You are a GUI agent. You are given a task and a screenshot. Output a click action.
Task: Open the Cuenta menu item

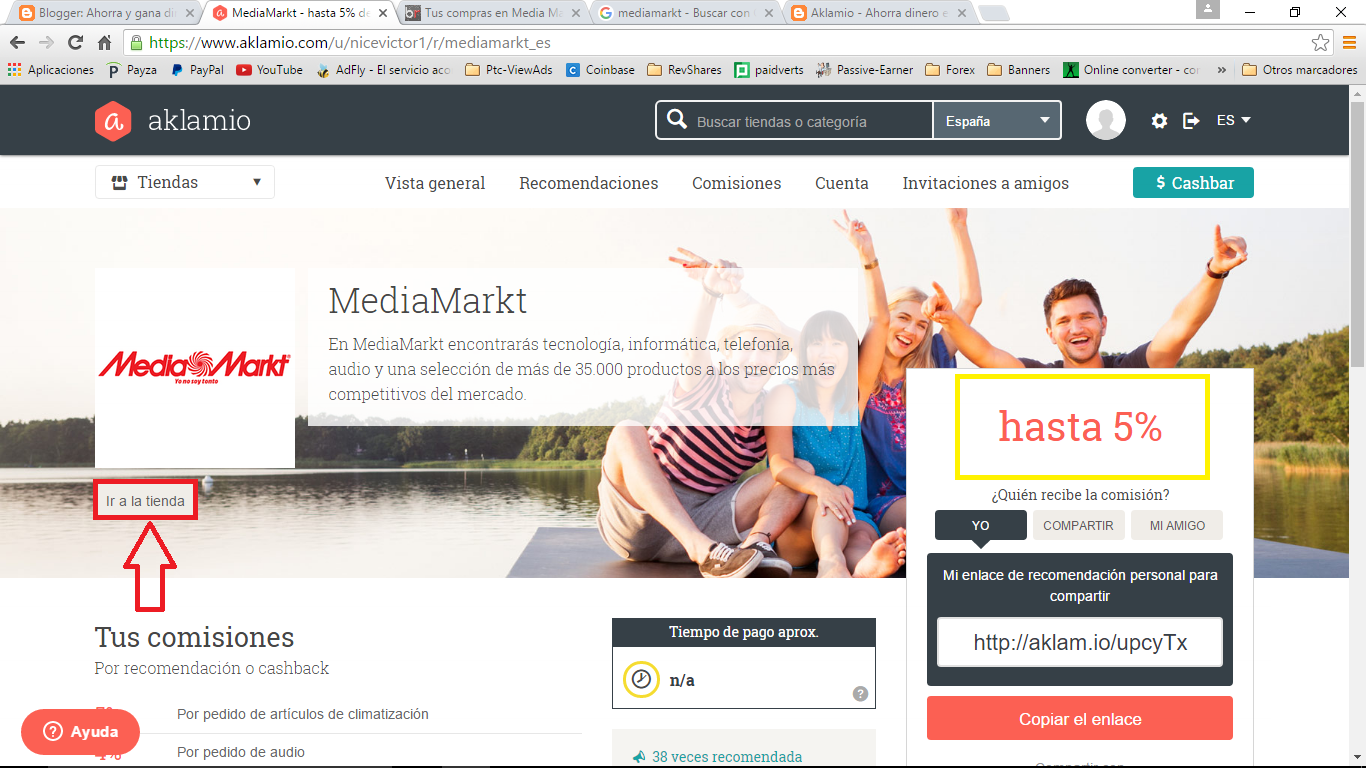[842, 183]
